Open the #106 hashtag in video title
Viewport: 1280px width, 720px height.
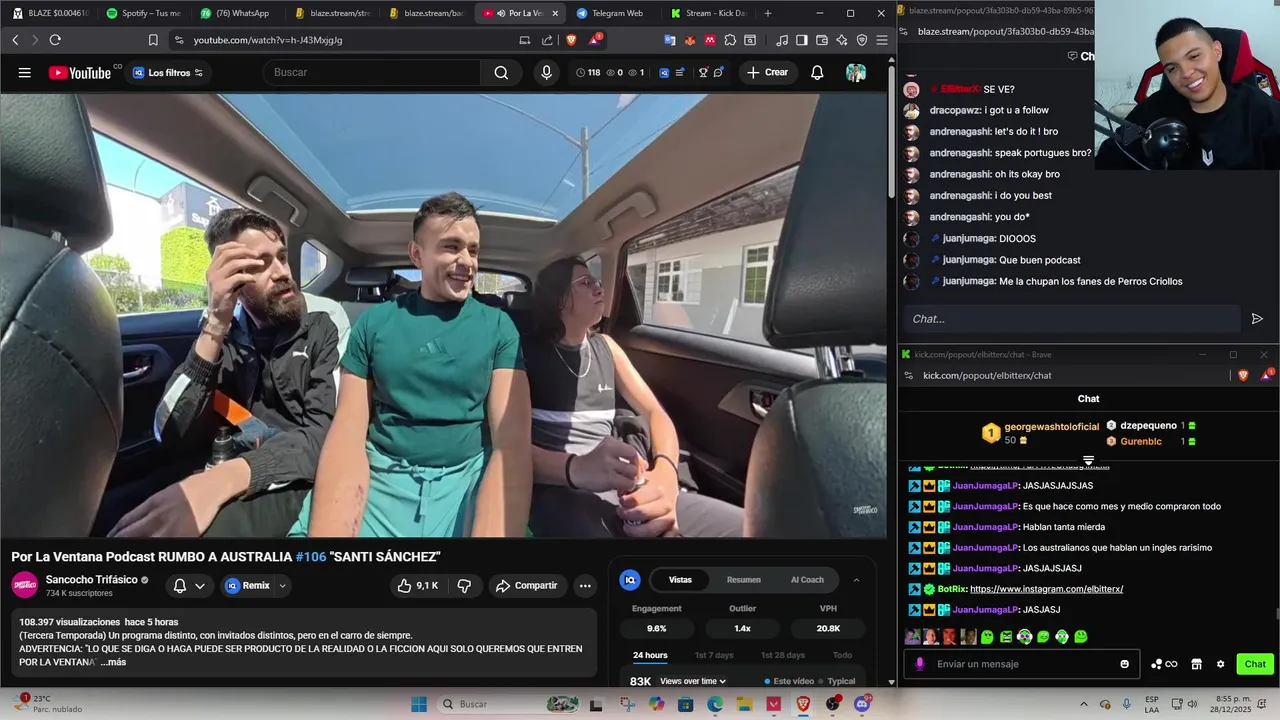pyautogui.click(x=310, y=556)
